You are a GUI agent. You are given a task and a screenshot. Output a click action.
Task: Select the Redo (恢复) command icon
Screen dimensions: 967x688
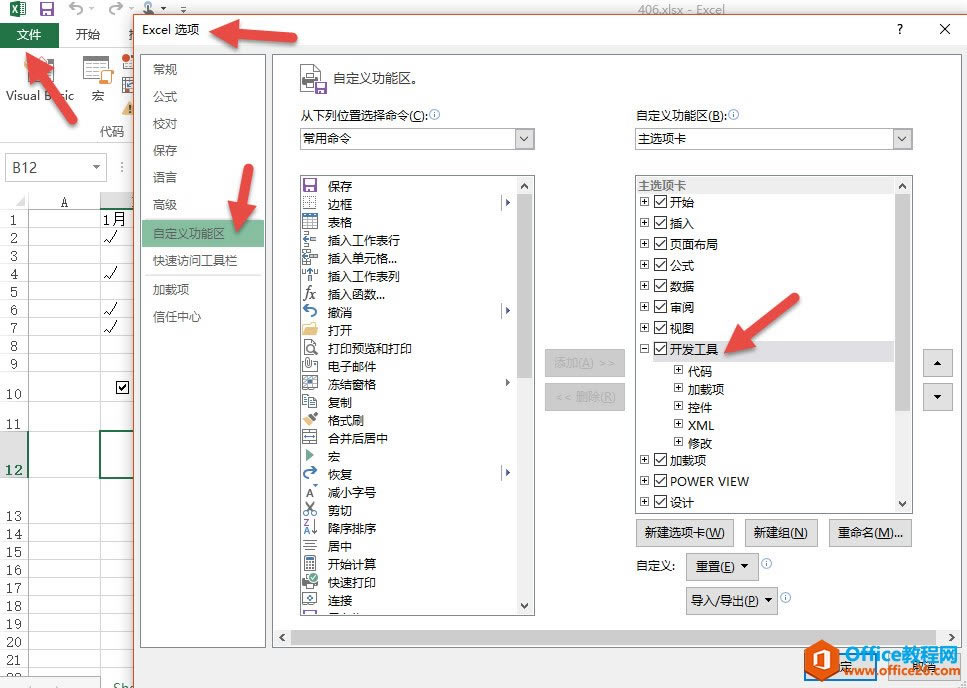[x=310, y=474]
